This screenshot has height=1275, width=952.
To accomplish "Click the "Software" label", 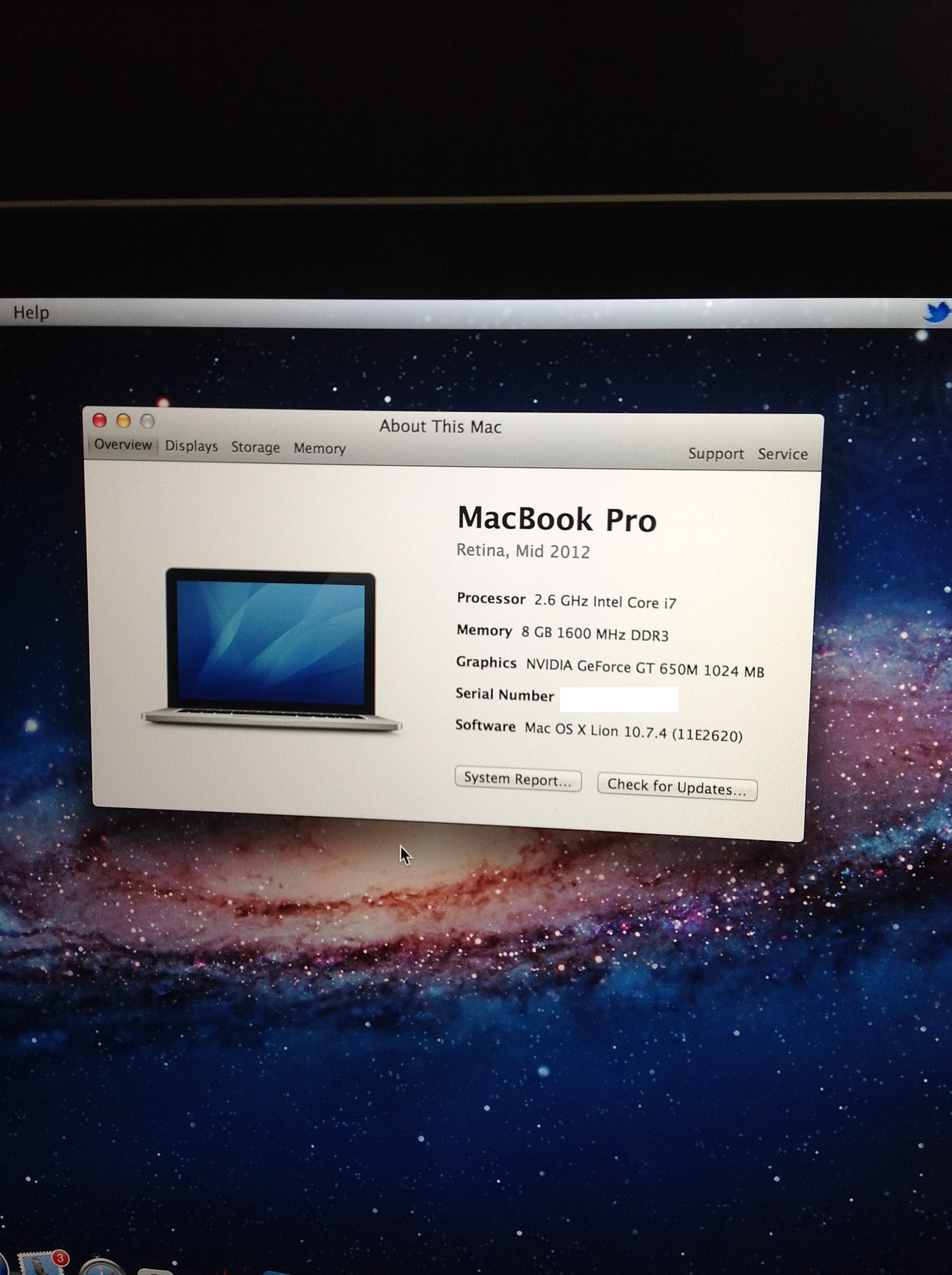I will [485, 726].
